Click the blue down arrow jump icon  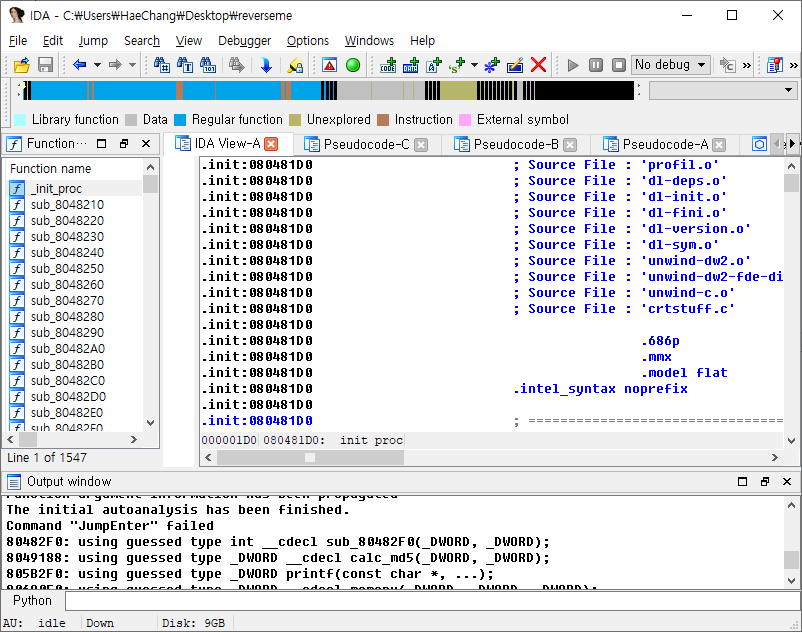tap(266, 65)
